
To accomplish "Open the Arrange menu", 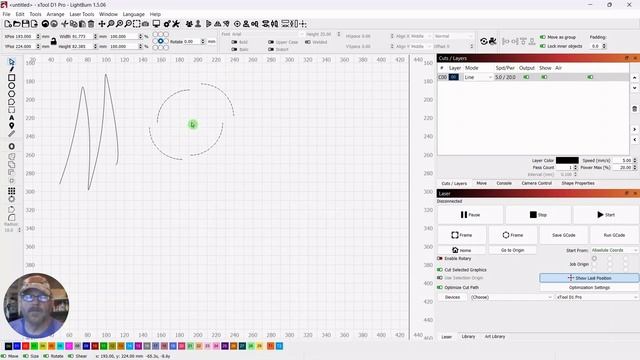I will click(56, 14).
